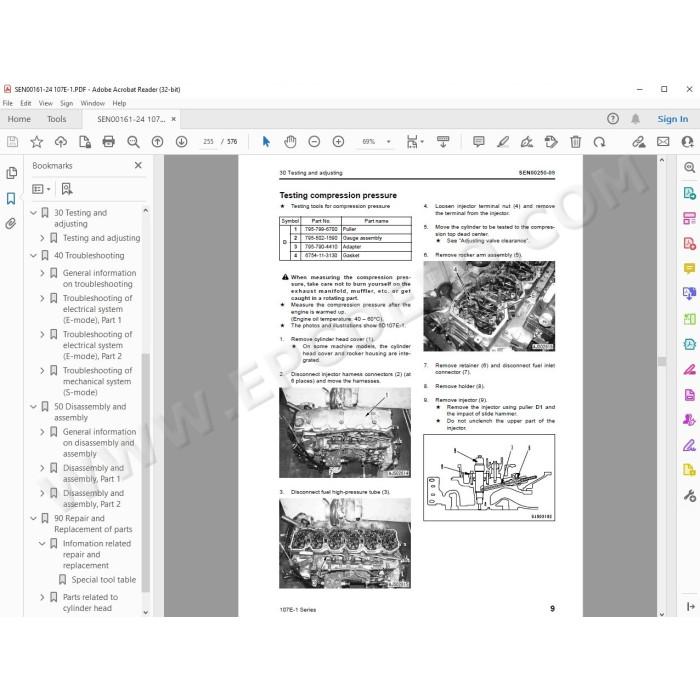
Task: Click the document vertical scrollbar thumb
Action: (662, 361)
